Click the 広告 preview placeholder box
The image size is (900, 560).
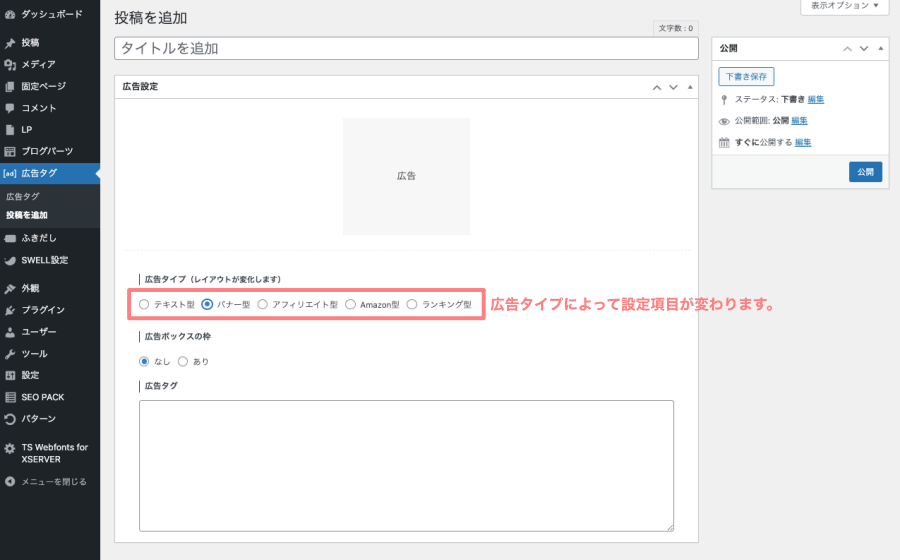coord(406,177)
